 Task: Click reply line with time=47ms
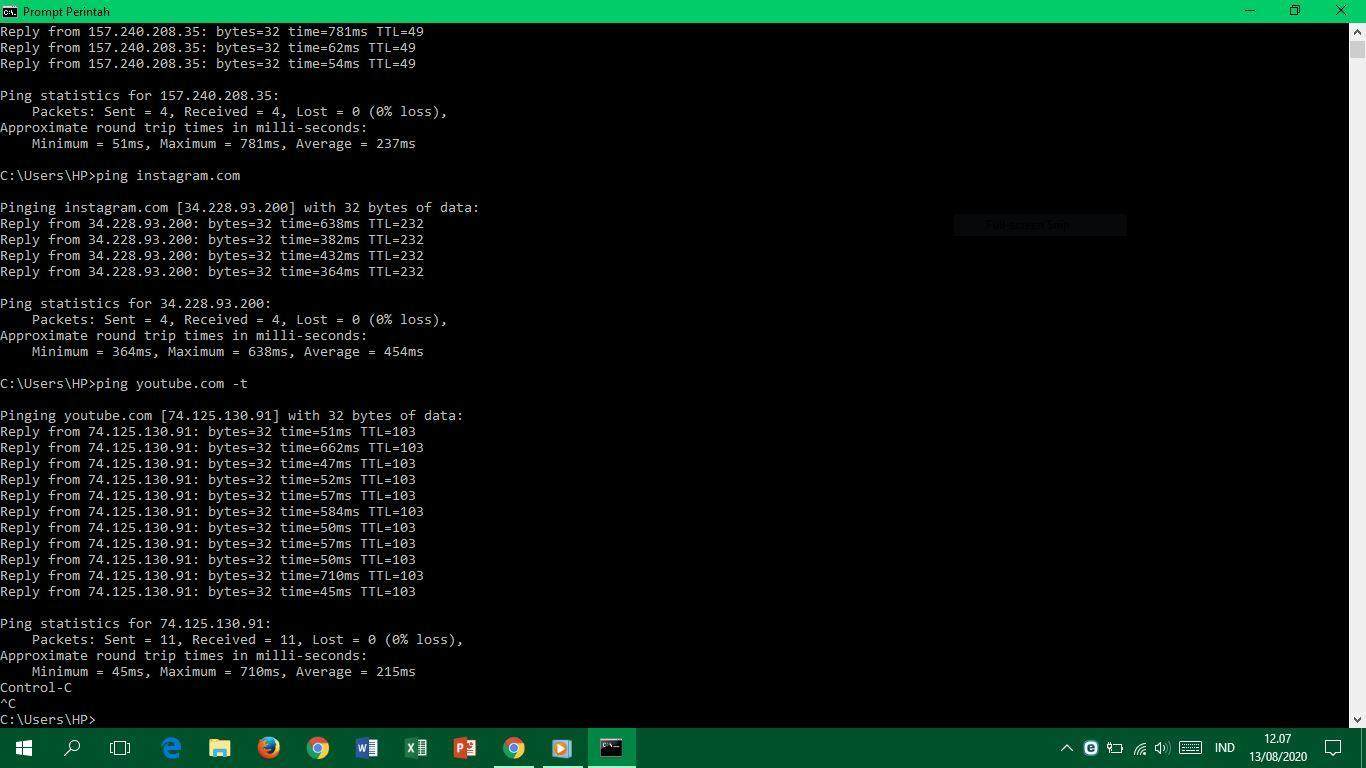[x=208, y=464]
